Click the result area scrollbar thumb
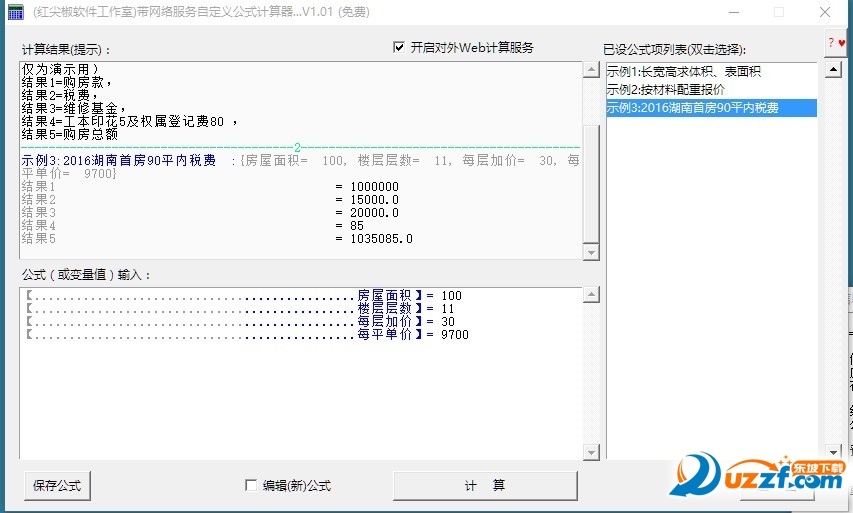The image size is (853, 513). (x=591, y=185)
